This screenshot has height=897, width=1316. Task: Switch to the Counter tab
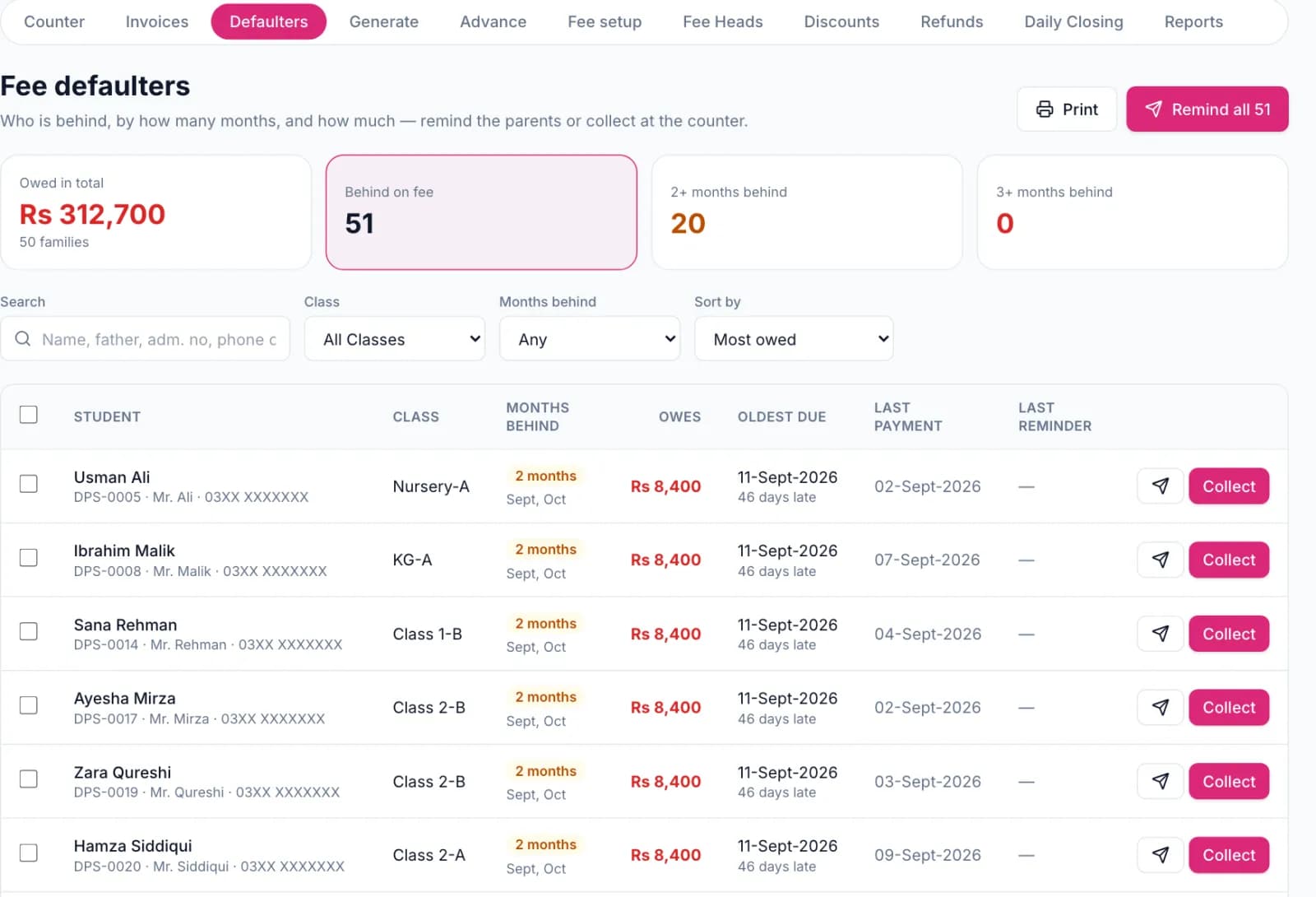(54, 22)
